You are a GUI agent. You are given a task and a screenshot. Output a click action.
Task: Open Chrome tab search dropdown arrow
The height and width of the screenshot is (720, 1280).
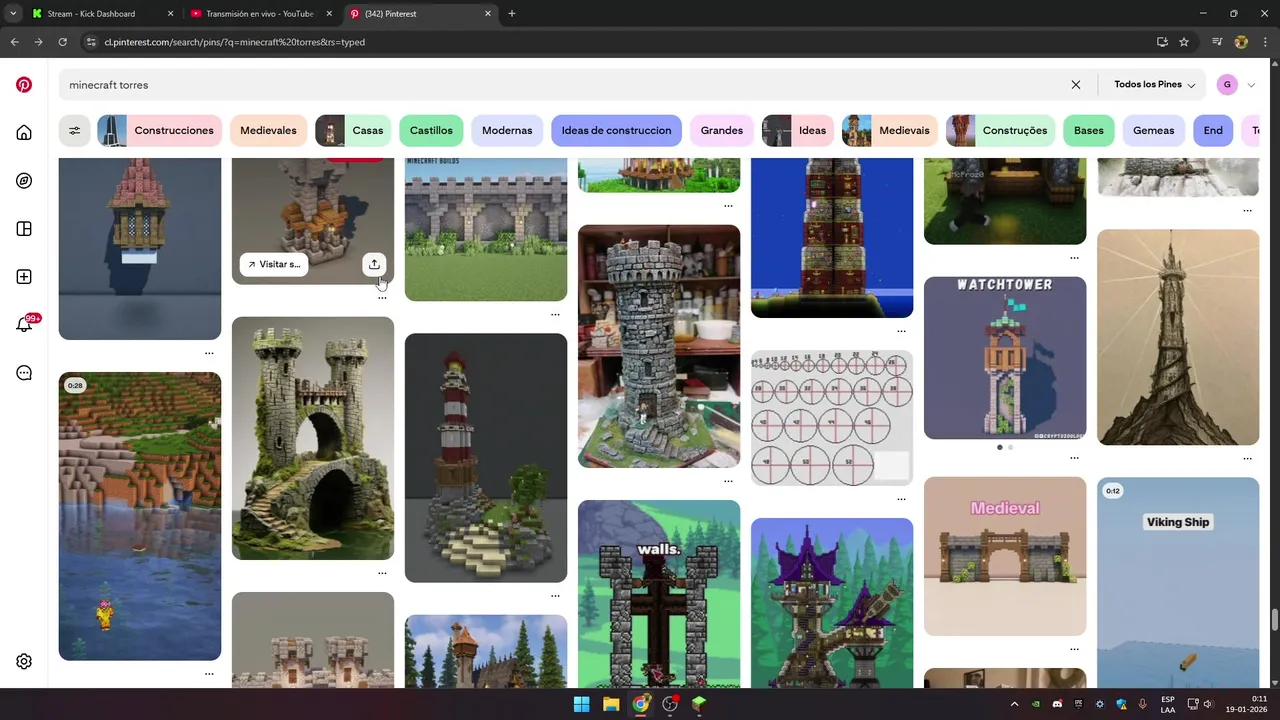[12, 14]
